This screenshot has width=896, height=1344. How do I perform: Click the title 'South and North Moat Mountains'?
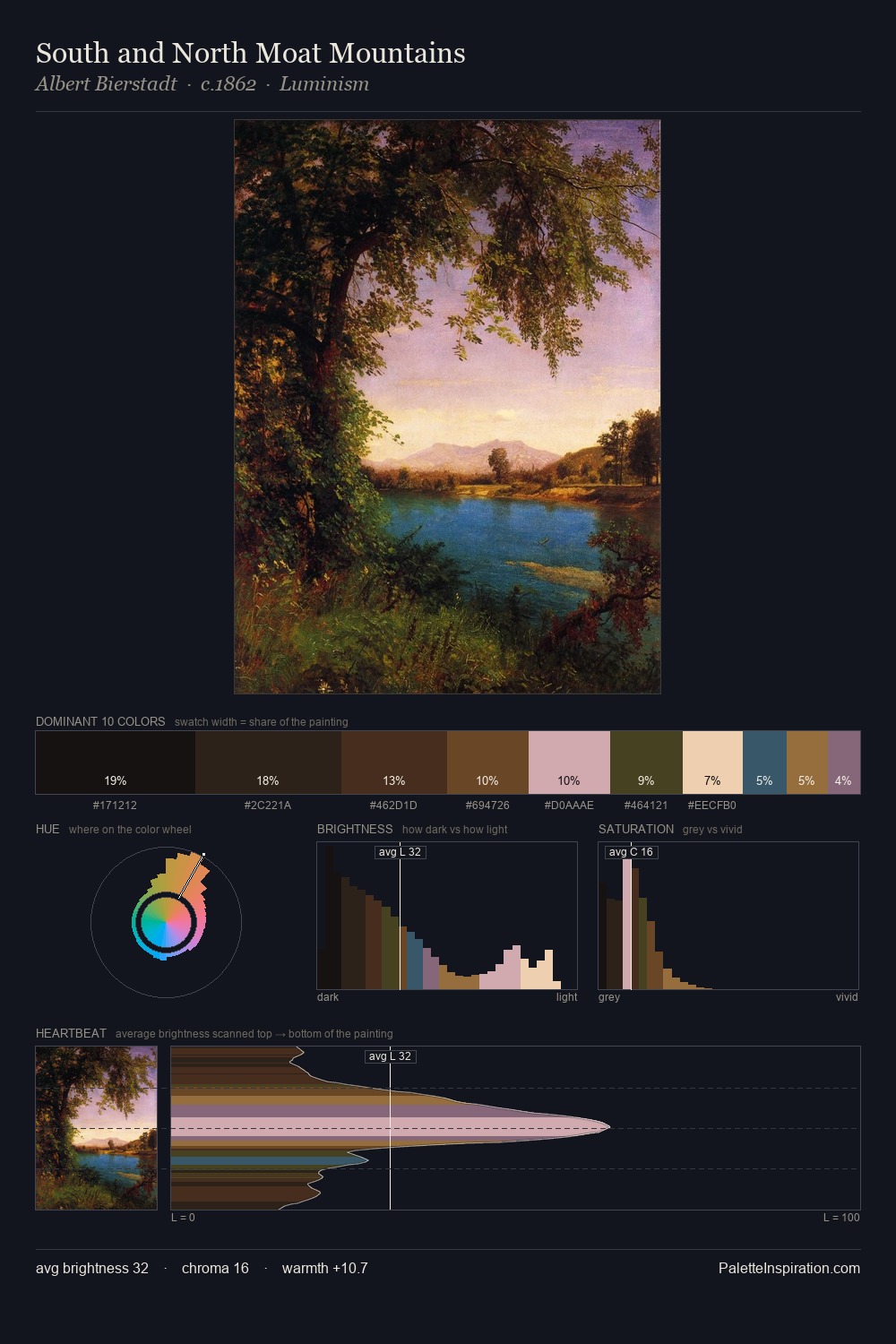point(250,53)
